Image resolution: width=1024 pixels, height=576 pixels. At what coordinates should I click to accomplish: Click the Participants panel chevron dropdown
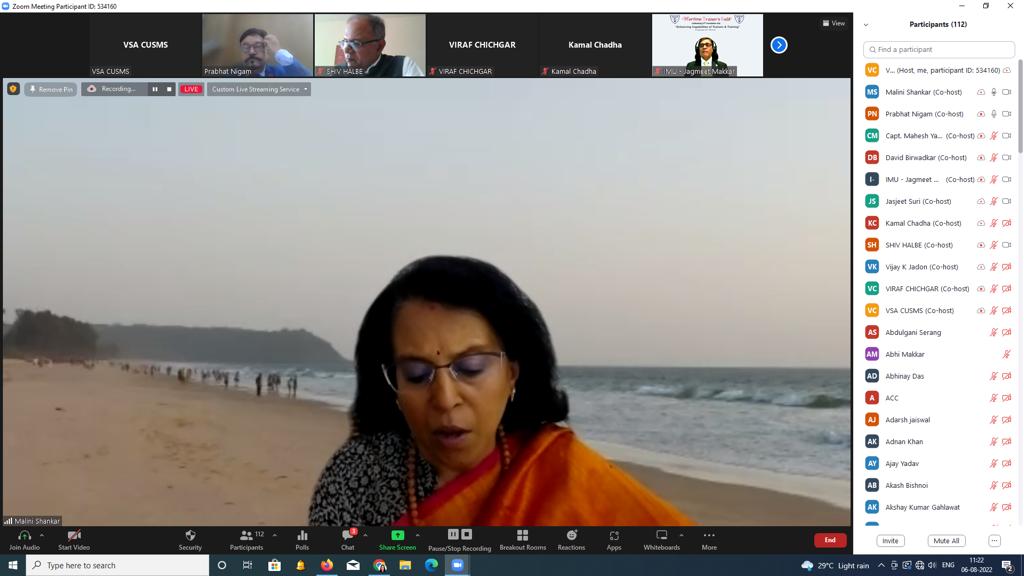866,25
